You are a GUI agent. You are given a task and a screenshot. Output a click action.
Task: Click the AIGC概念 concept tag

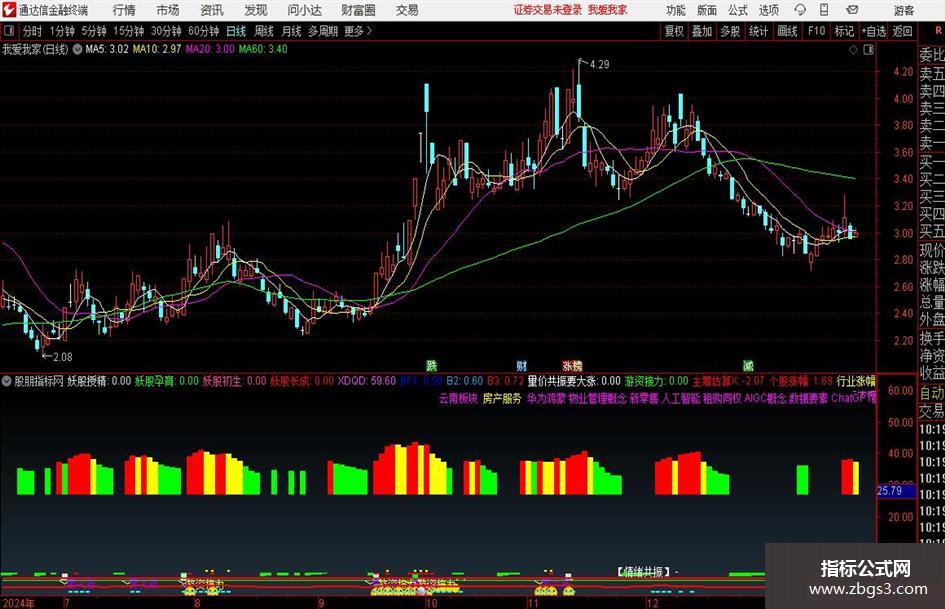point(765,399)
